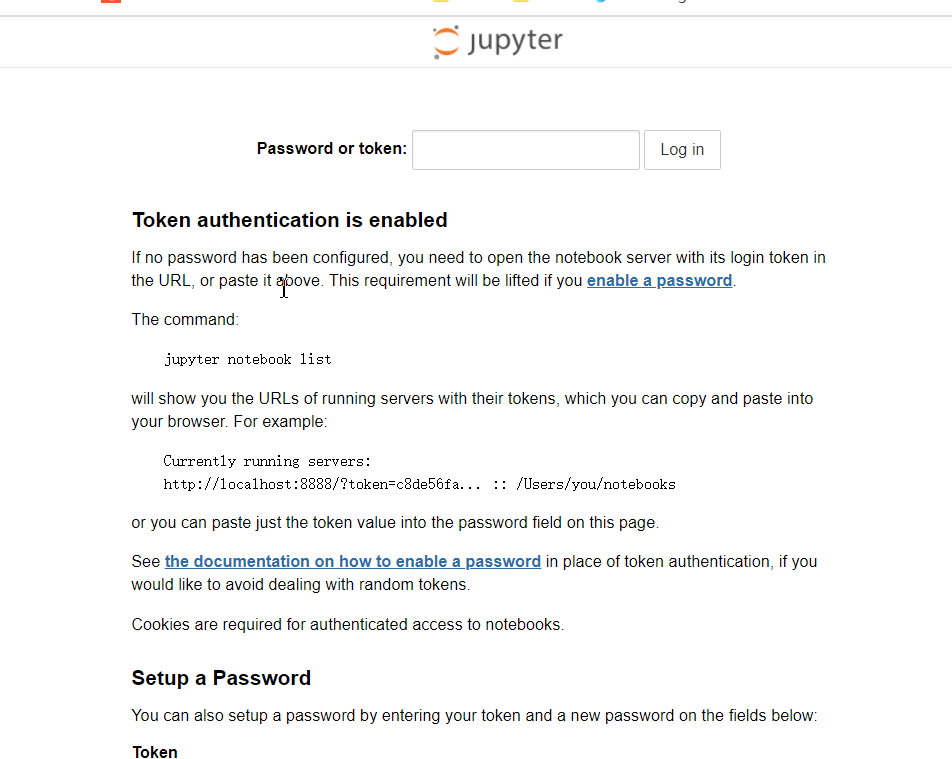Select the Password or token label
The height and width of the screenshot is (759, 952).
[x=331, y=148]
